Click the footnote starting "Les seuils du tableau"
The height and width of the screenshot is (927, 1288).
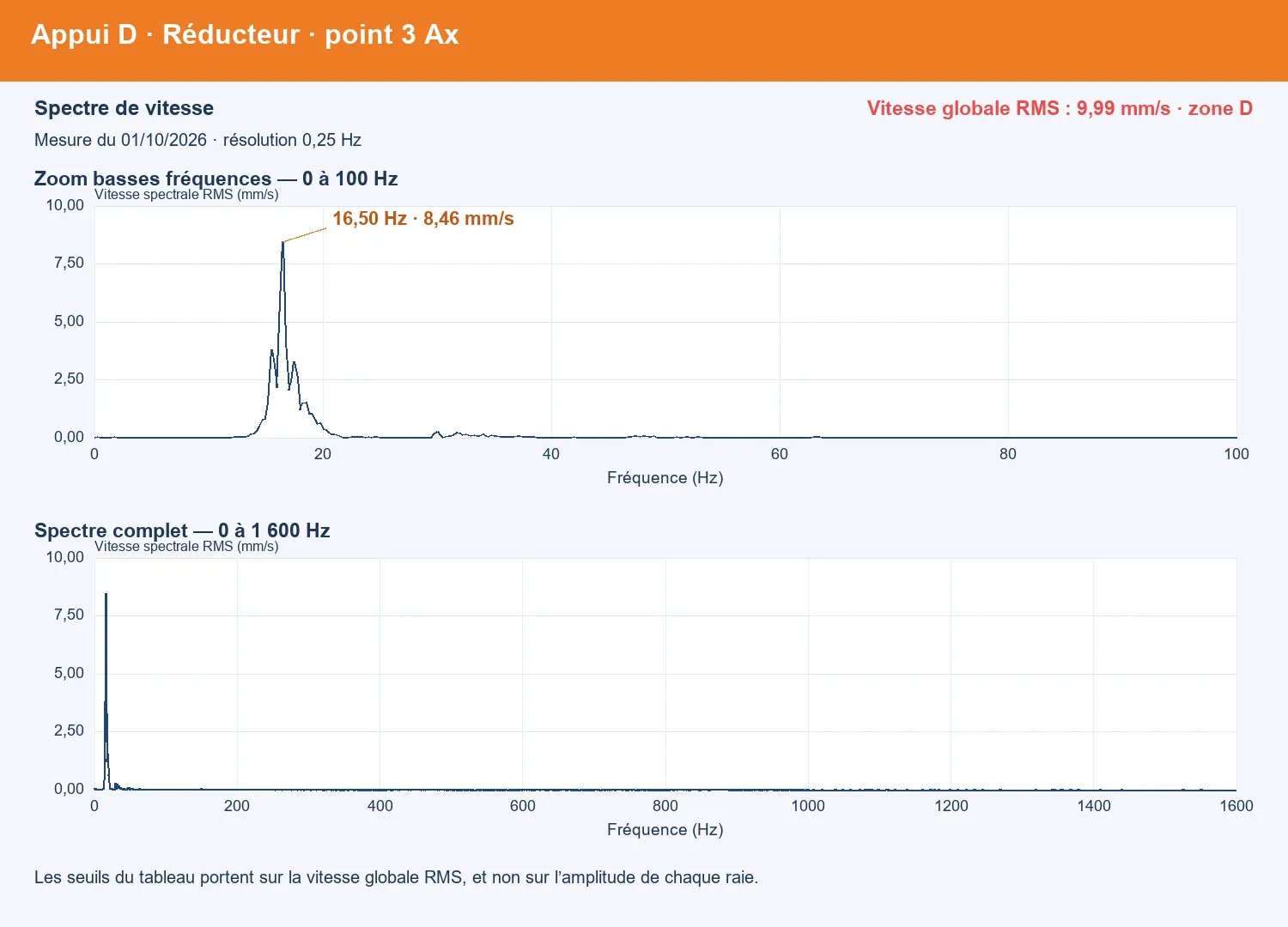(x=396, y=877)
